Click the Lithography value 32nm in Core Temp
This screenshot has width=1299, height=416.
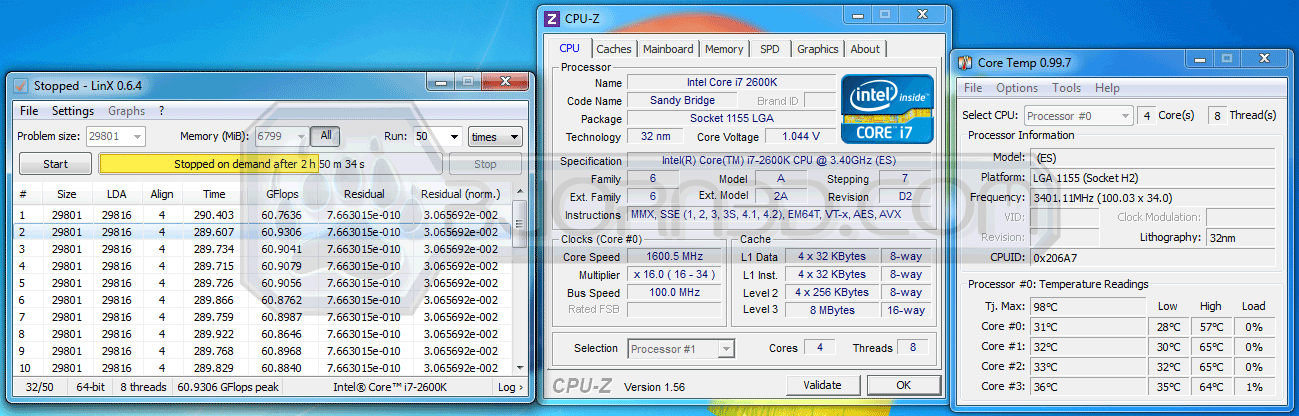pos(1239,238)
